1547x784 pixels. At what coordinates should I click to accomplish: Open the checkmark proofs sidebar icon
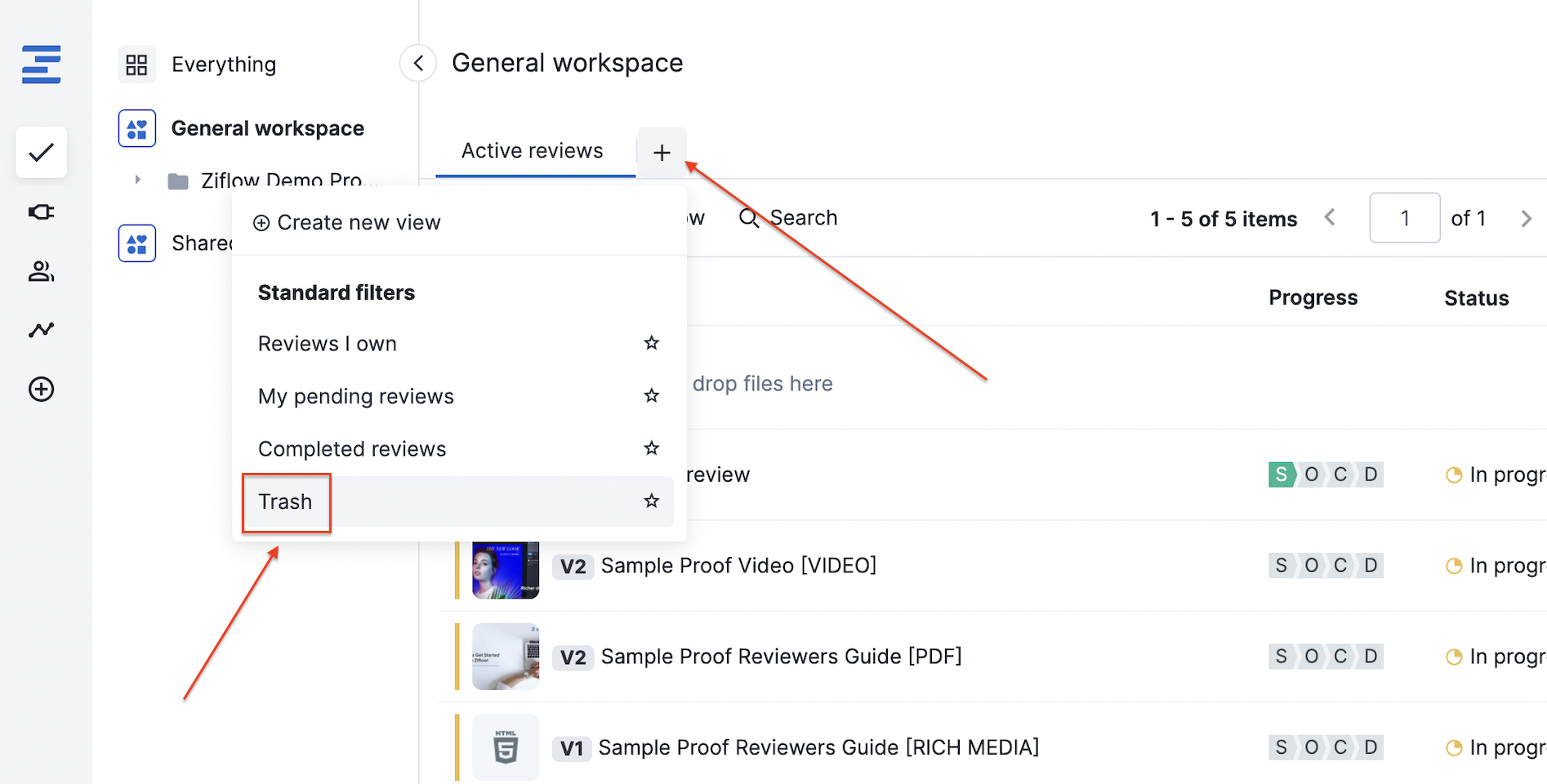pos(42,153)
